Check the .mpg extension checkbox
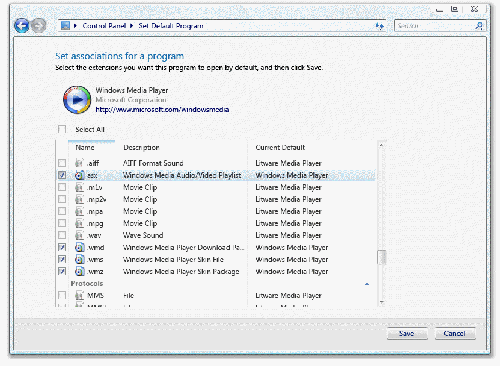The height and width of the screenshot is (366, 500). click(62, 223)
